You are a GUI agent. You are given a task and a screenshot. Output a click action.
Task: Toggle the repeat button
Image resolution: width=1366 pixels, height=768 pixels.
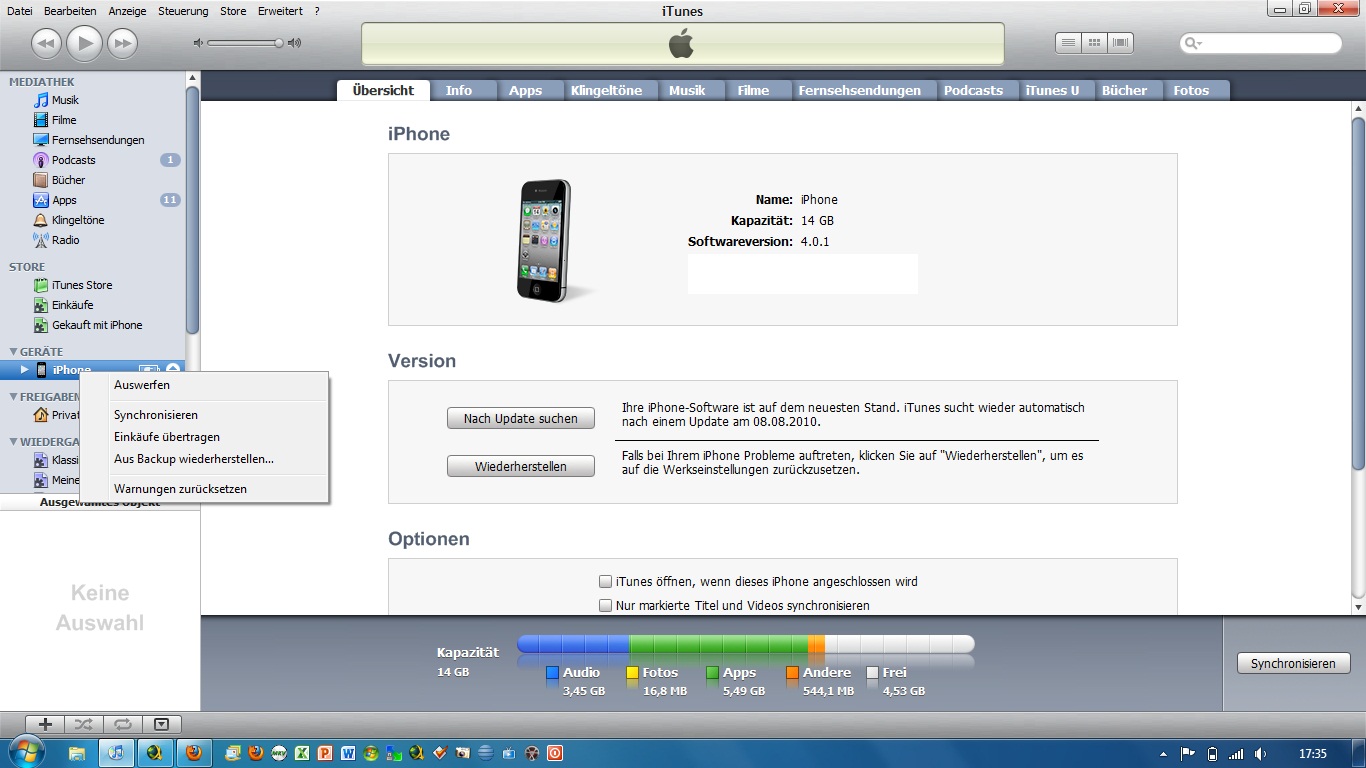click(x=122, y=724)
